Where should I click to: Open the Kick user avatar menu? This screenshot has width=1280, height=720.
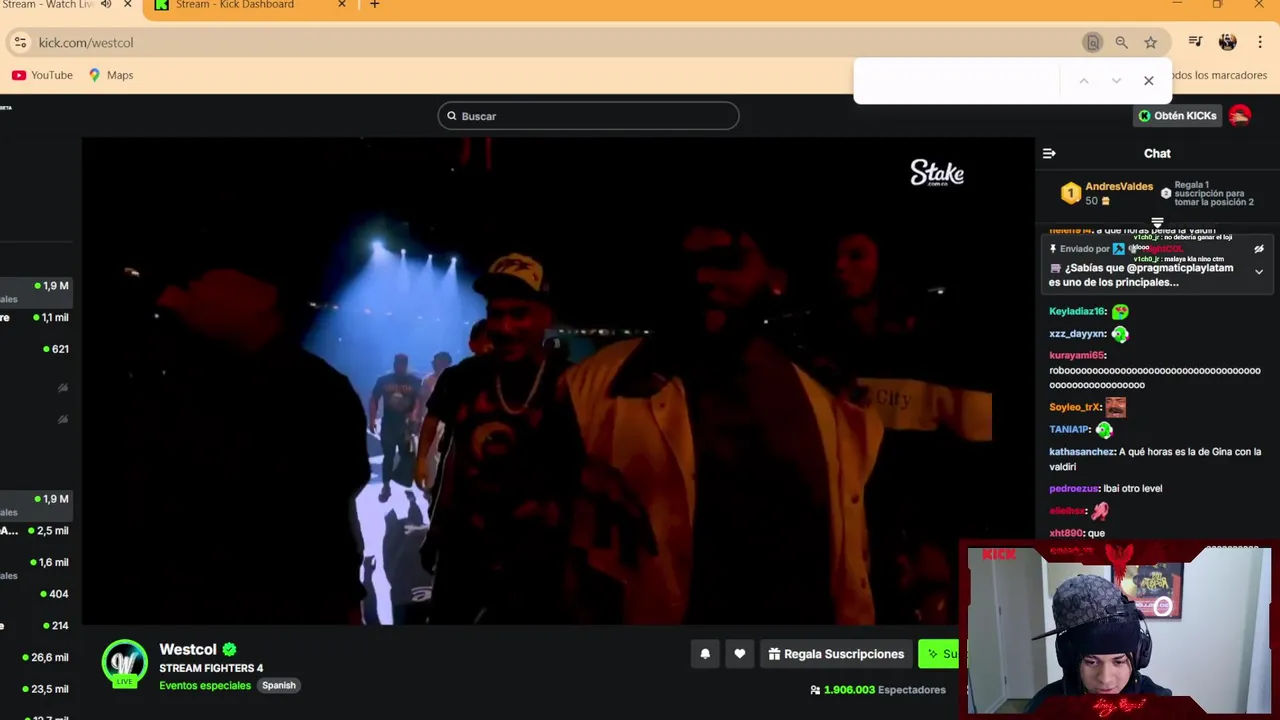[1240, 116]
